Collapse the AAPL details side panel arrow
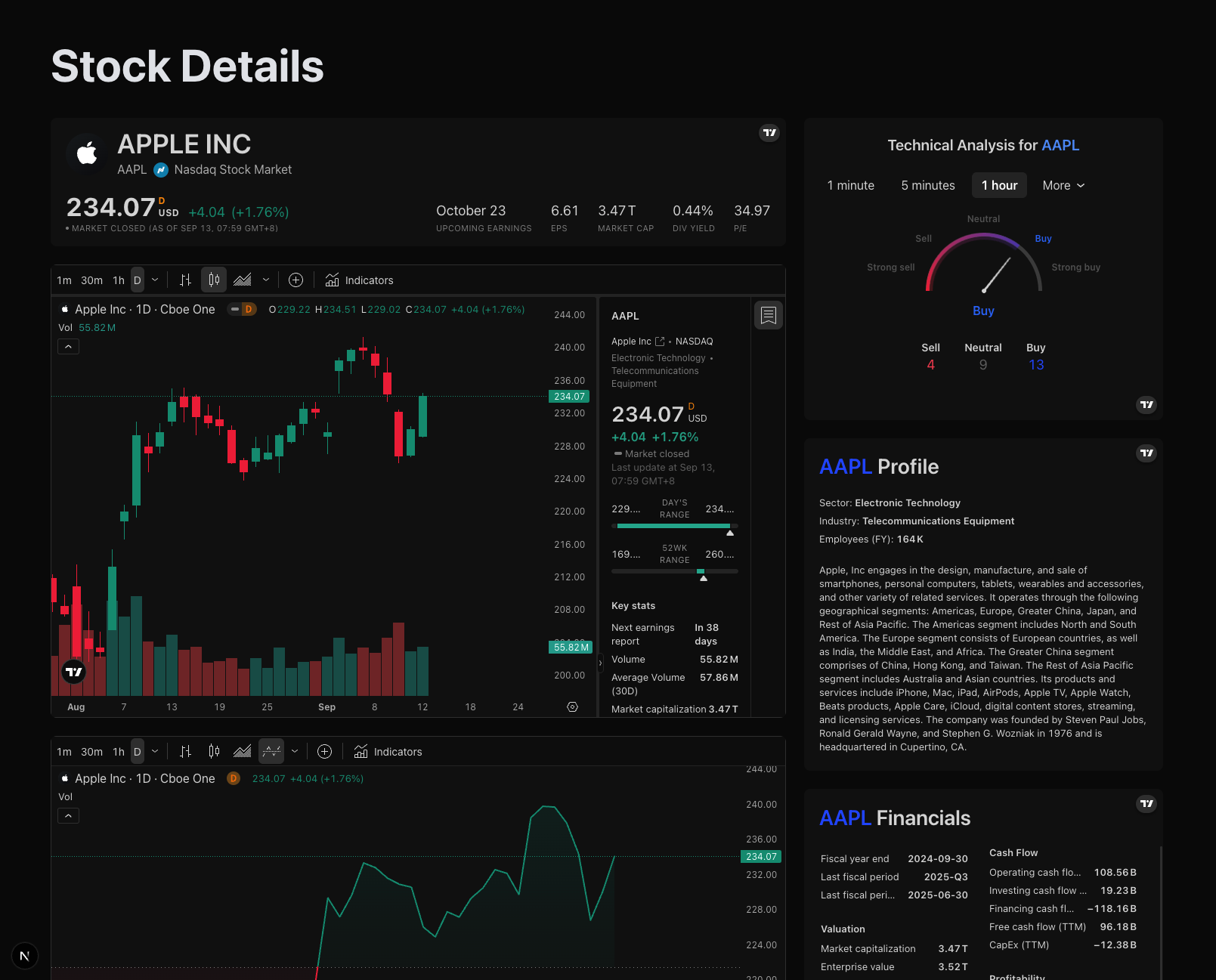 coord(601,663)
